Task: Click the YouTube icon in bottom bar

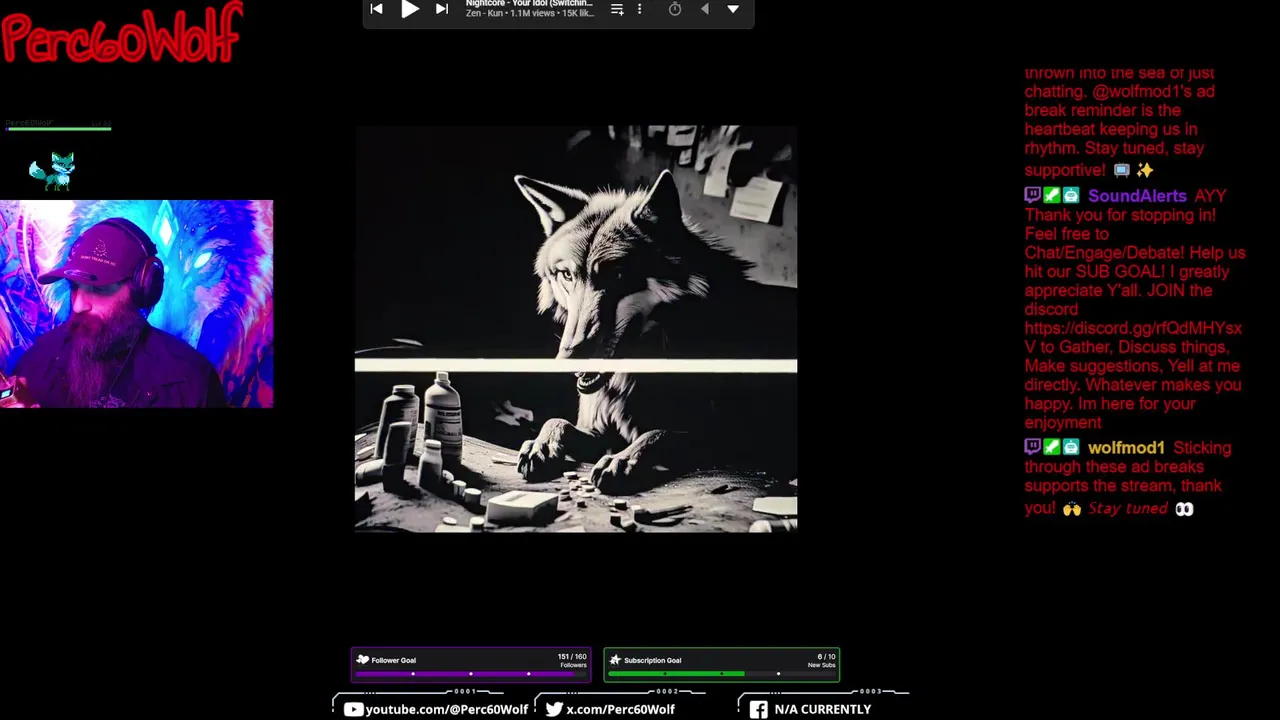Action: pos(353,709)
